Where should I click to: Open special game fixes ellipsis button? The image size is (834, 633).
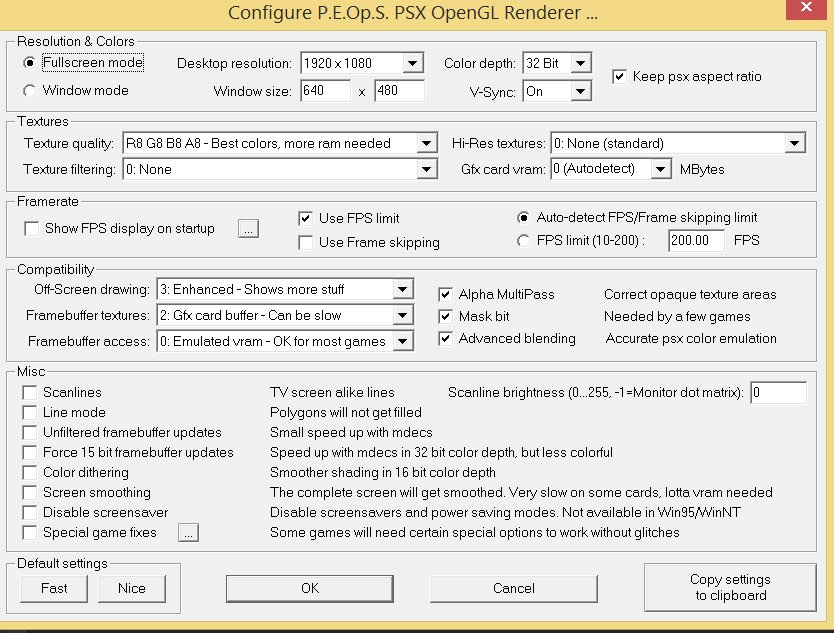pyautogui.click(x=188, y=532)
